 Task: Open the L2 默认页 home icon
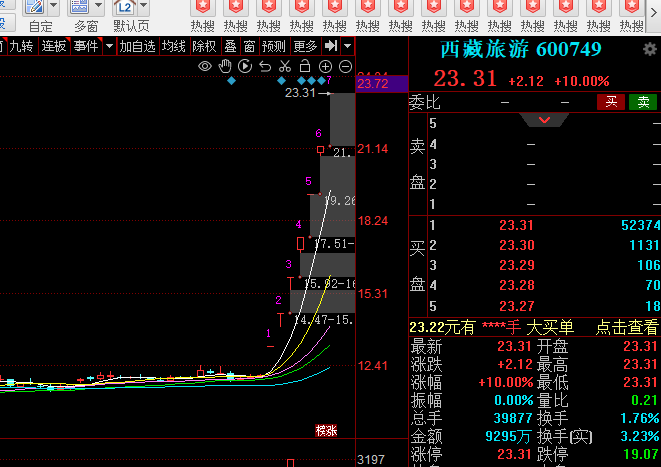click(x=125, y=7)
